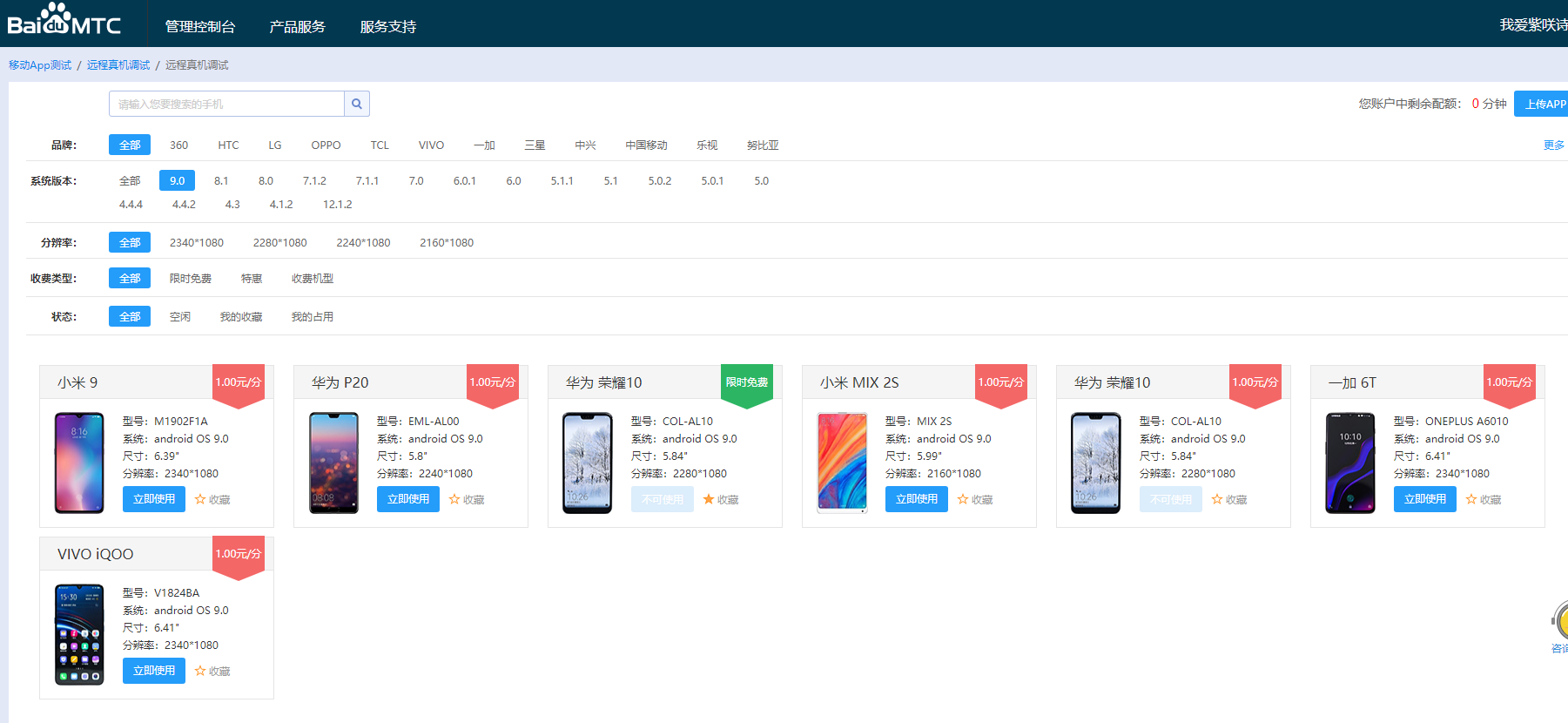Click 立即使用 for 一加 6T
This screenshot has width=1568, height=723.
(1425, 499)
